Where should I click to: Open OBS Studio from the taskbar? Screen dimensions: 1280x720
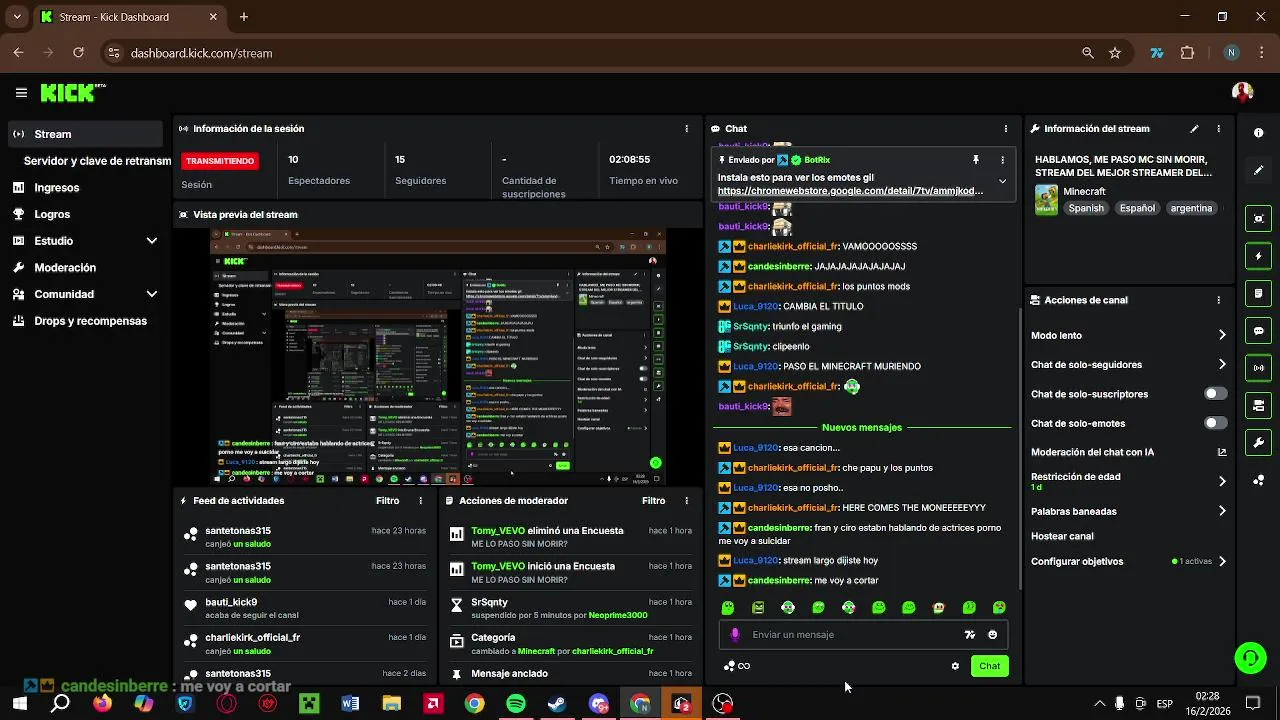coord(723,704)
